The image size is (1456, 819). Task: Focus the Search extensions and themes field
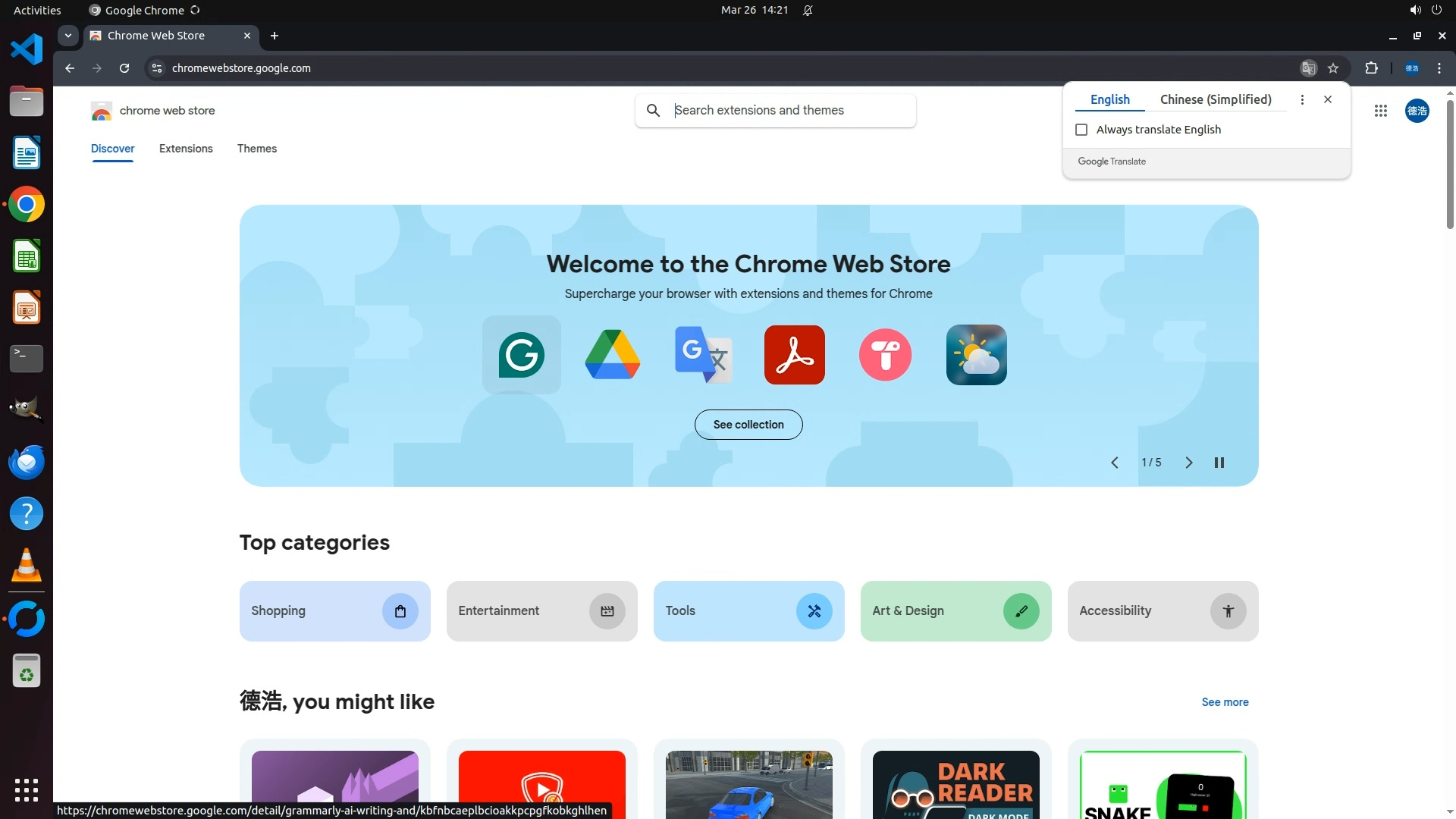[789, 111]
